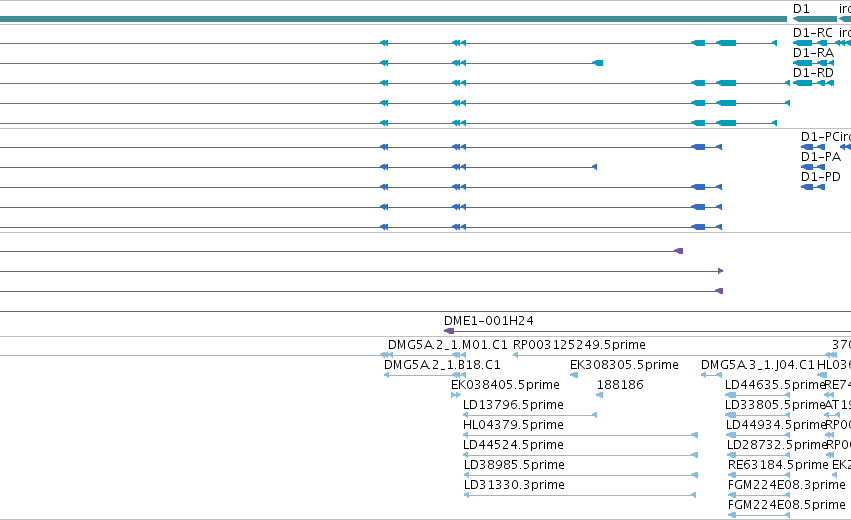Click the 188186 label
The image size is (851, 520).
620,385
